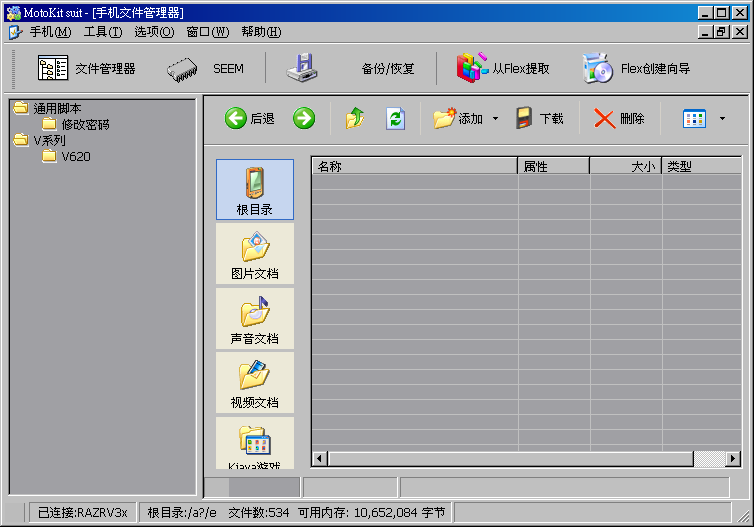This screenshot has height=527, width=754.
Task: Open the SEEM chip editor
Action: (205, 69)
